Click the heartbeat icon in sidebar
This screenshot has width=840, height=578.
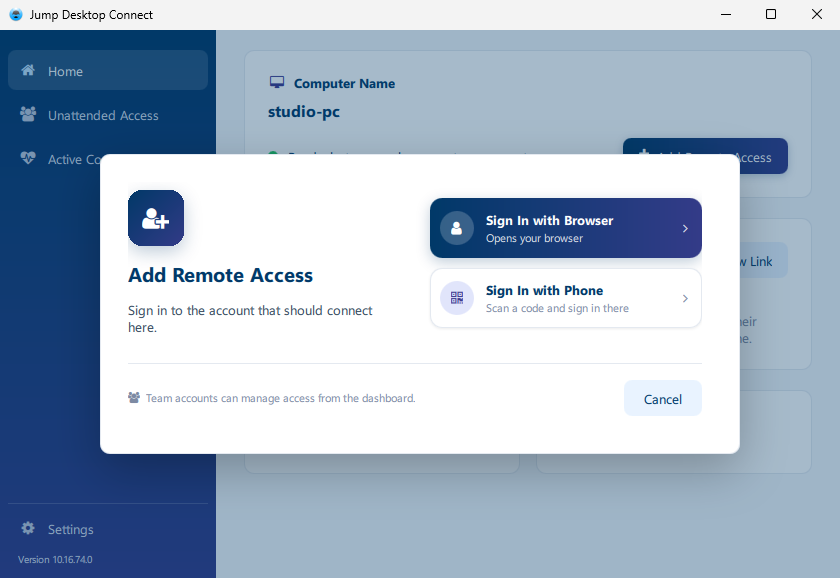coord(28,157)
